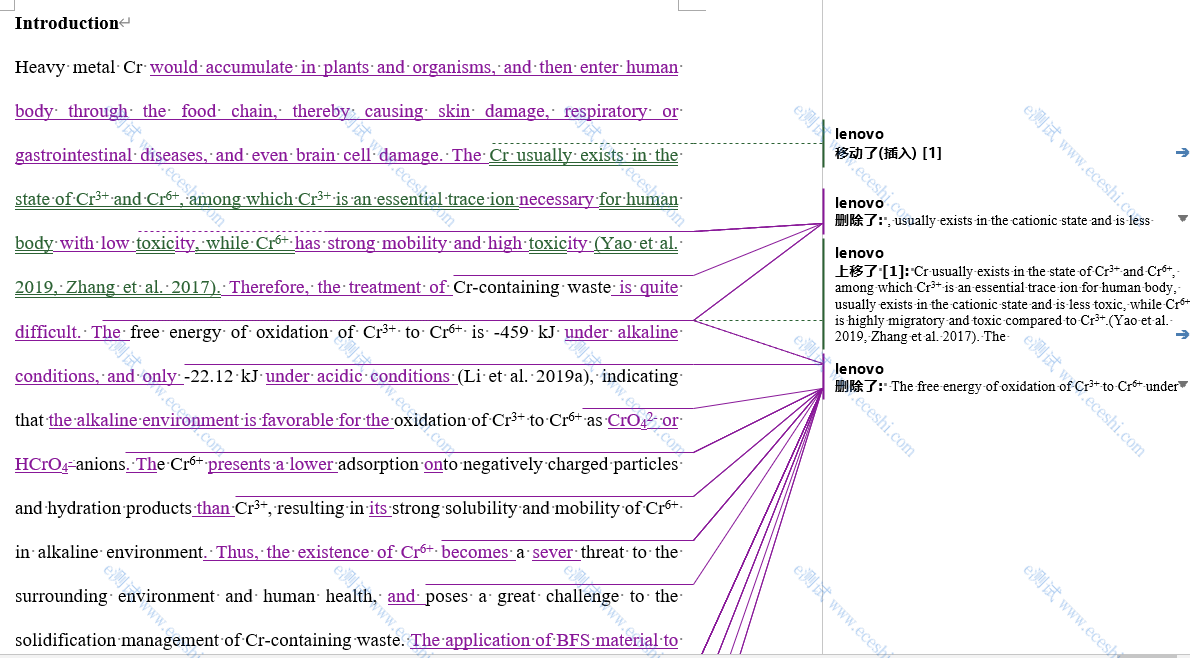Click the inserted 'HCrO4' anion text

(42, 465)
